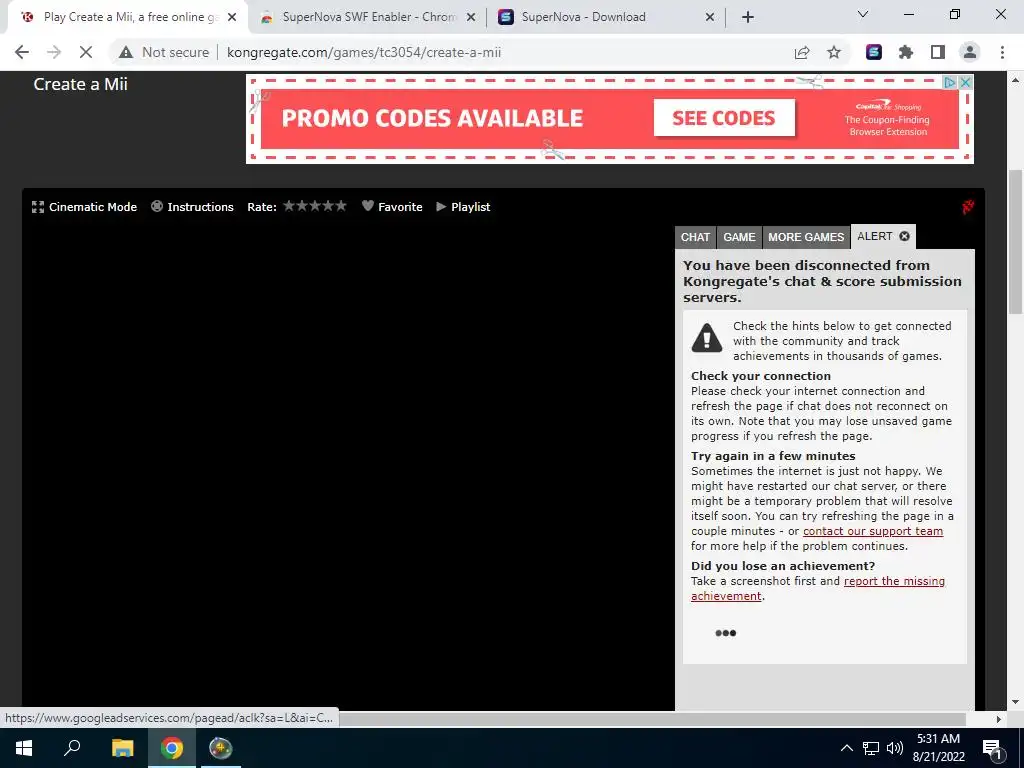Open the taskbar app next to Chrome
The image size is (1024, 768).
[x=221, y=748]
